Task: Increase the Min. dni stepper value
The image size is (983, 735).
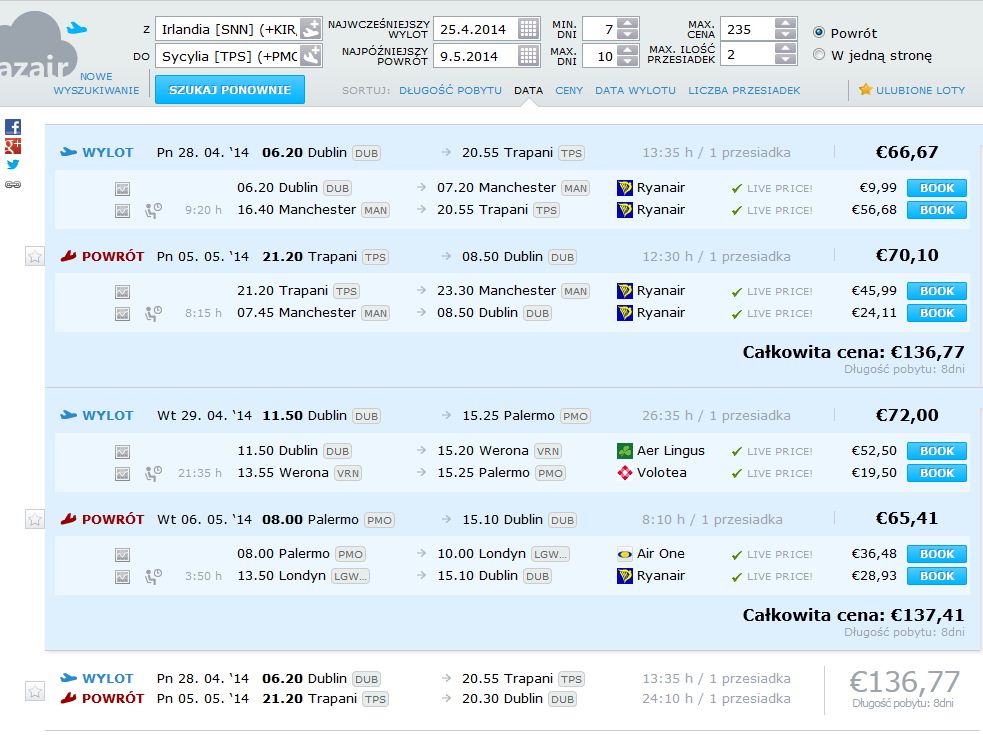Action: 628,23
